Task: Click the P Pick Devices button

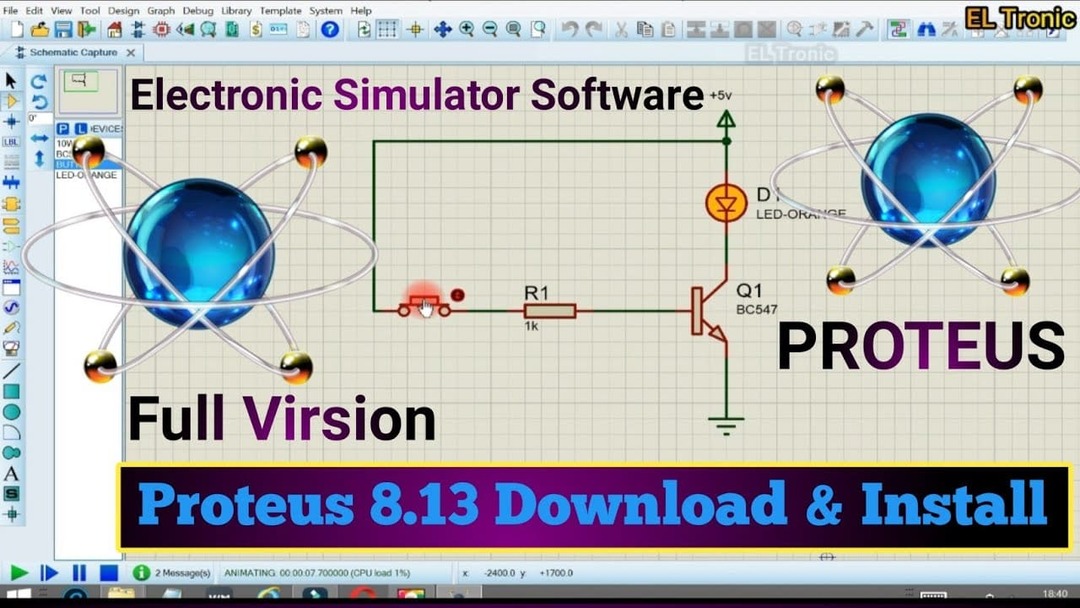Action: tap(63, 129)
